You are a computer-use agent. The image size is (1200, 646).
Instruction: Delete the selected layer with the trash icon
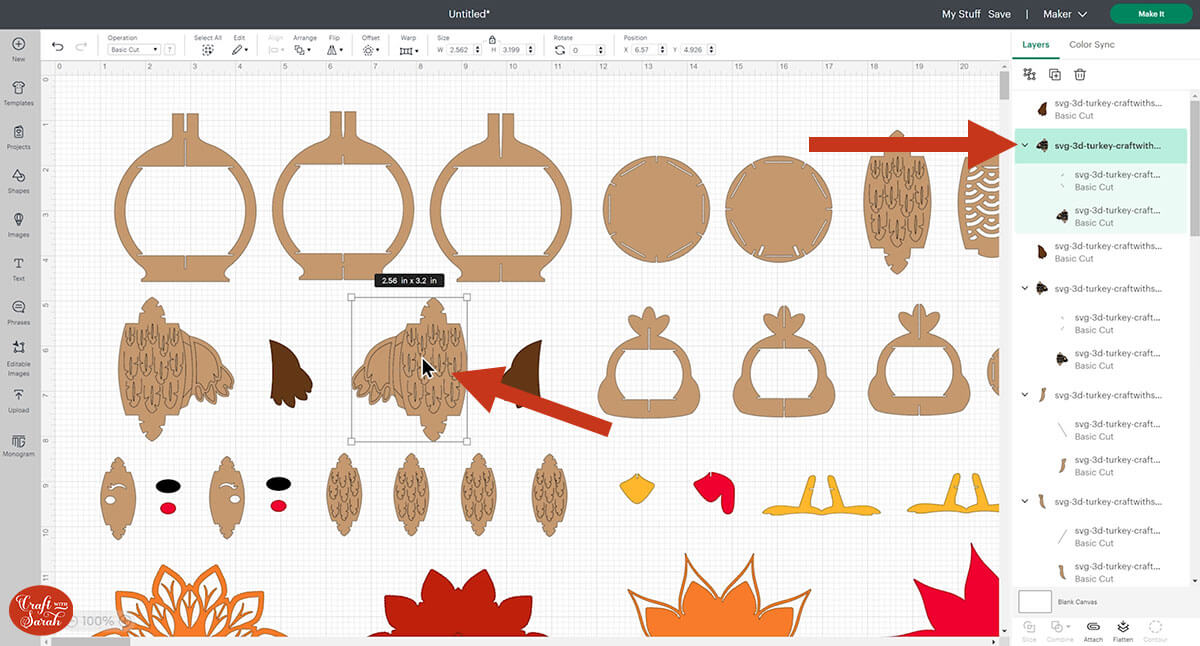click(1080, 75)
